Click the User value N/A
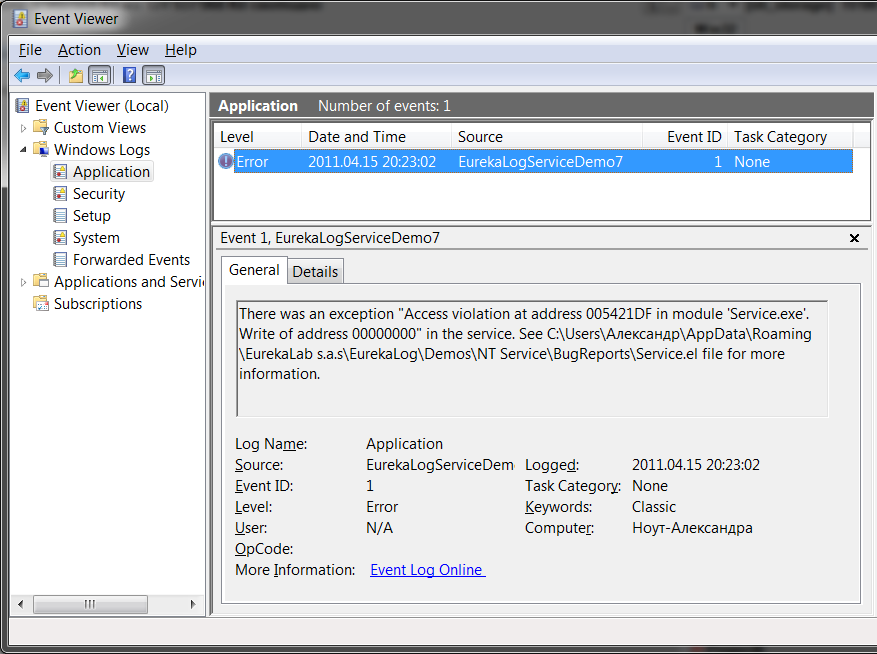The image size is (877, 654). pyautogui.click(x=379, y=528)
